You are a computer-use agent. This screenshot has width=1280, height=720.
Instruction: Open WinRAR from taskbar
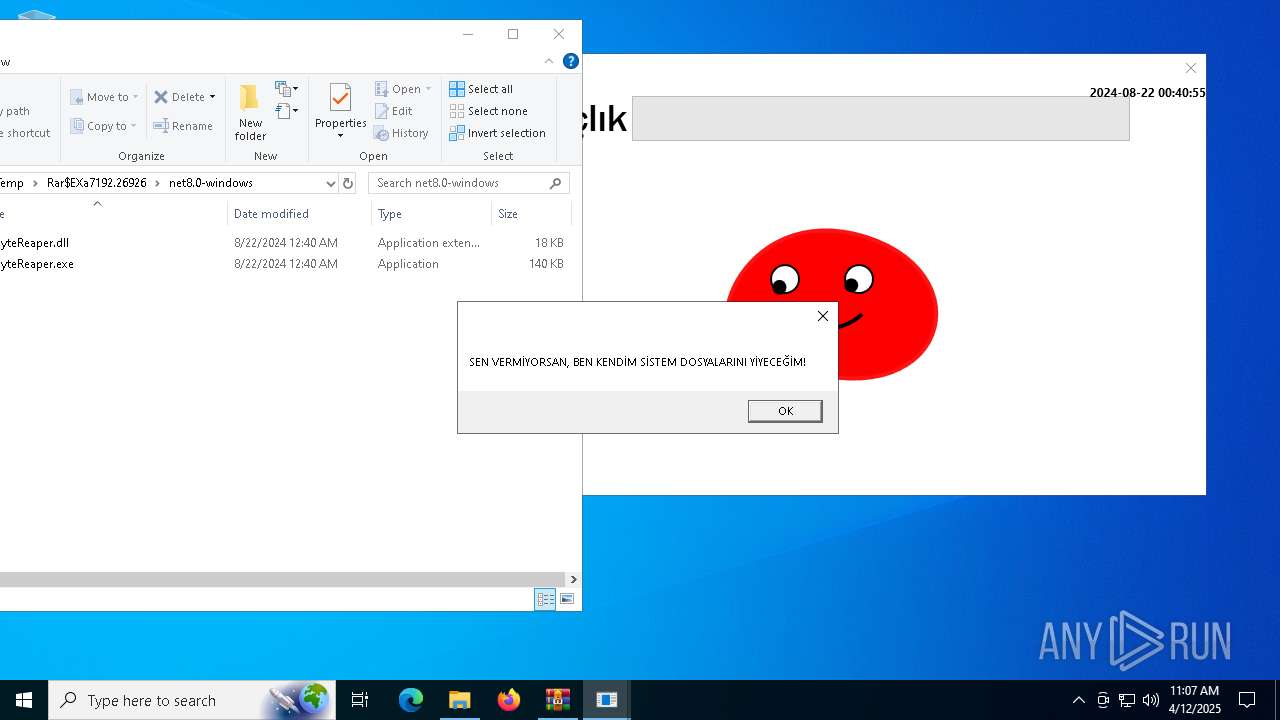click(557, 700)
